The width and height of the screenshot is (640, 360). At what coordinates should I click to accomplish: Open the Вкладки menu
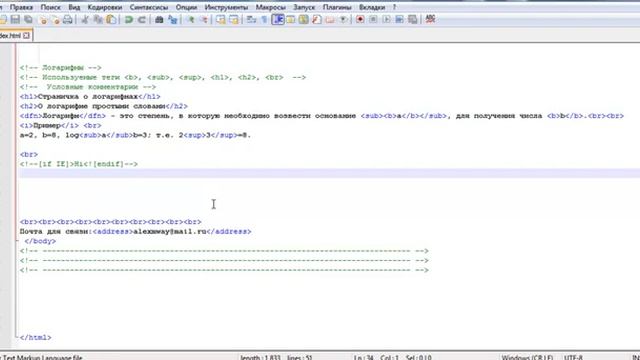click(372, 7)
